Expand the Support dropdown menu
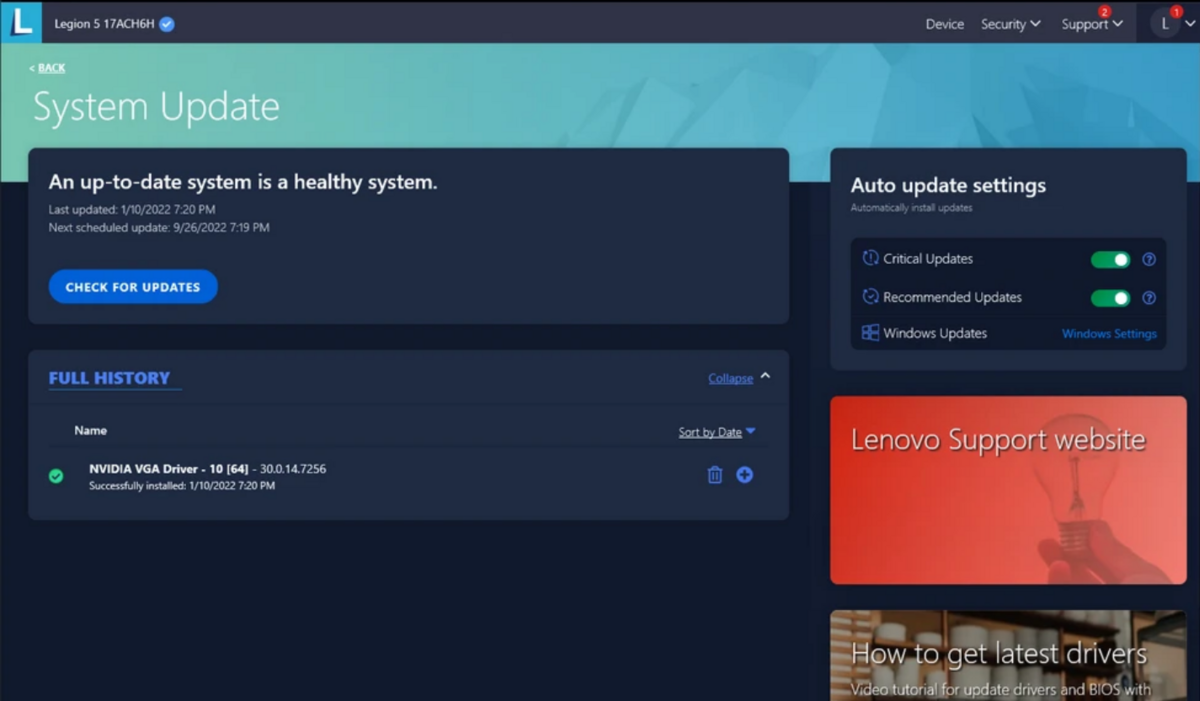1200x701 pixels. click(1091, 24)
